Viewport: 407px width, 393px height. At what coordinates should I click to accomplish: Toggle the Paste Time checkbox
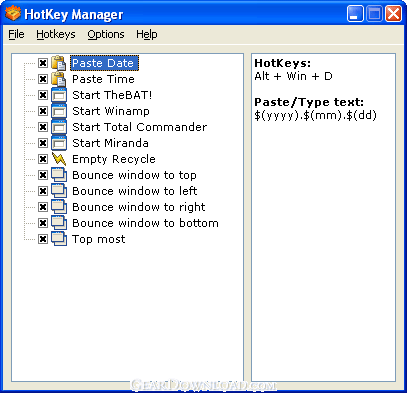click(x=43, y=79)
